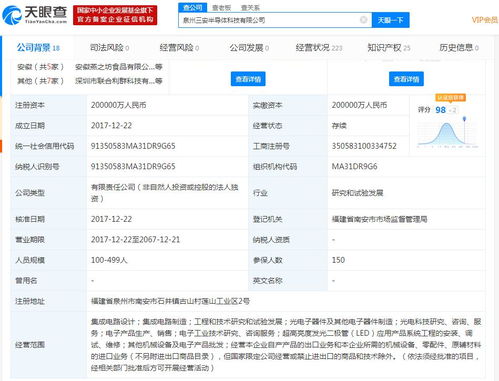Click the registered capital value beside 注册资本

point(118,105)
